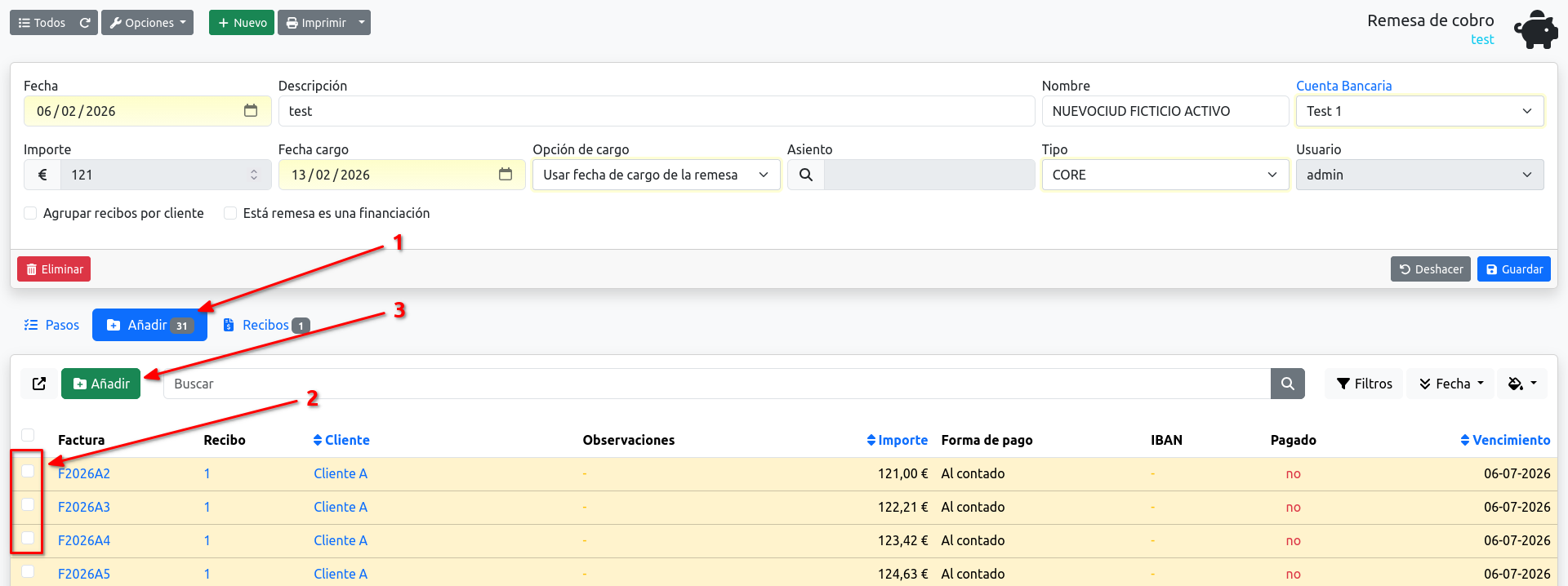Open invoice link F2026A2
This screenshot has height=586, width=1568.
pyautogui.click(x=84, y=473)
